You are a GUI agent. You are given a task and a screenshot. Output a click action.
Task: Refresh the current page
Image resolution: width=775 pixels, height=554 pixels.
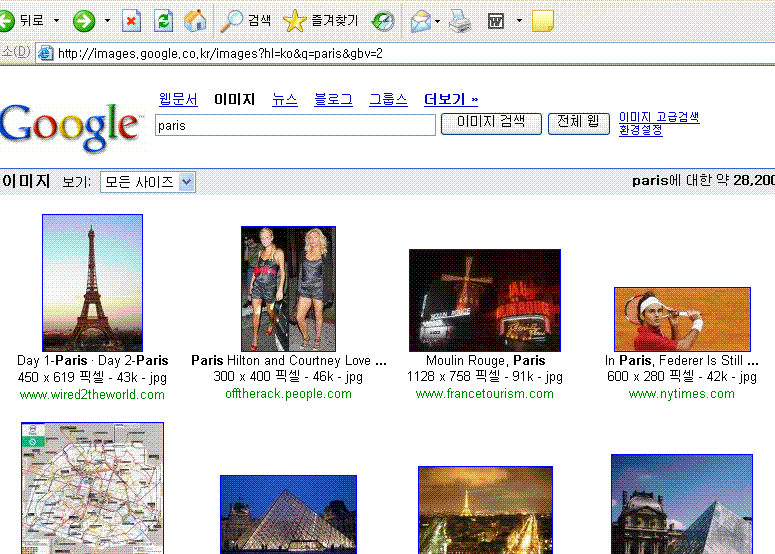[163, 21]
